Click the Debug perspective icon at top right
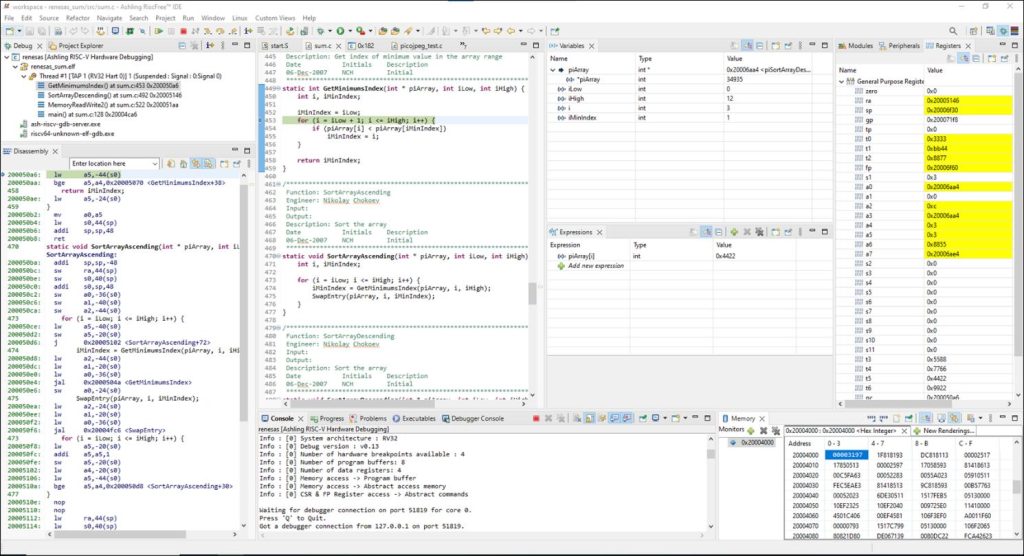 (1002, 31)
